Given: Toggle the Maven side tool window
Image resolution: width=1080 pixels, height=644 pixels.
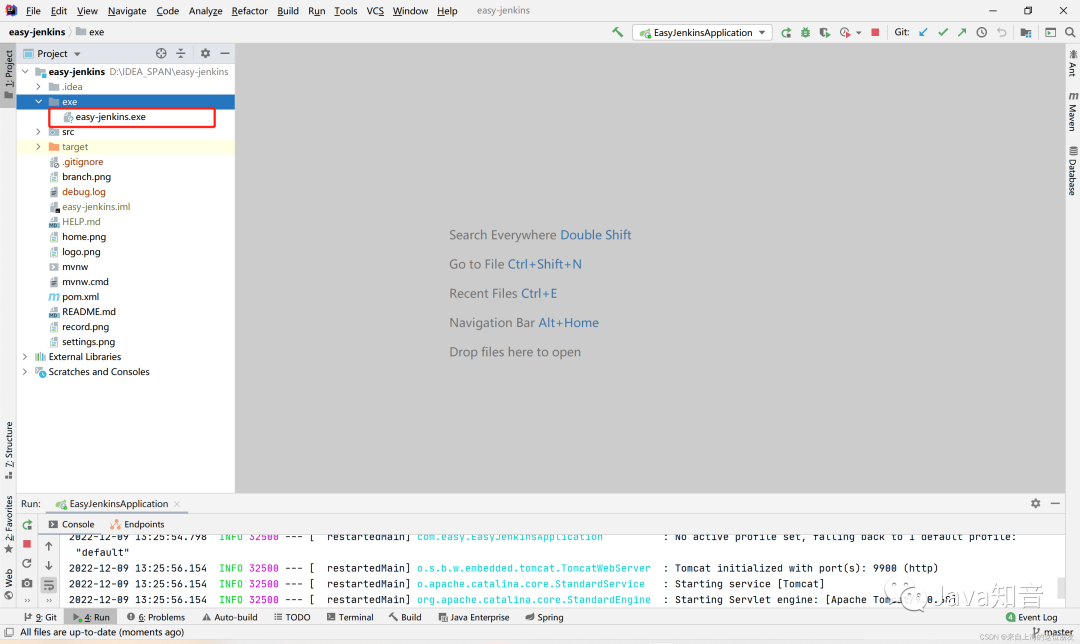Looking at the screenshot, I should click(1072, 111).
